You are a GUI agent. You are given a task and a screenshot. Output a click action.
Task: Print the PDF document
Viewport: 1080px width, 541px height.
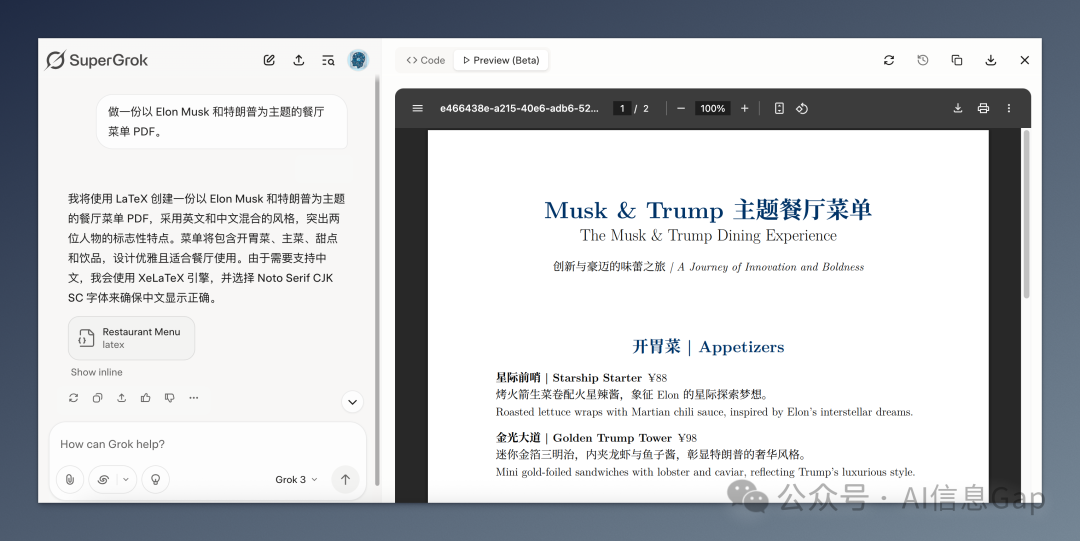pyautogui.click(x=984, y=108)
